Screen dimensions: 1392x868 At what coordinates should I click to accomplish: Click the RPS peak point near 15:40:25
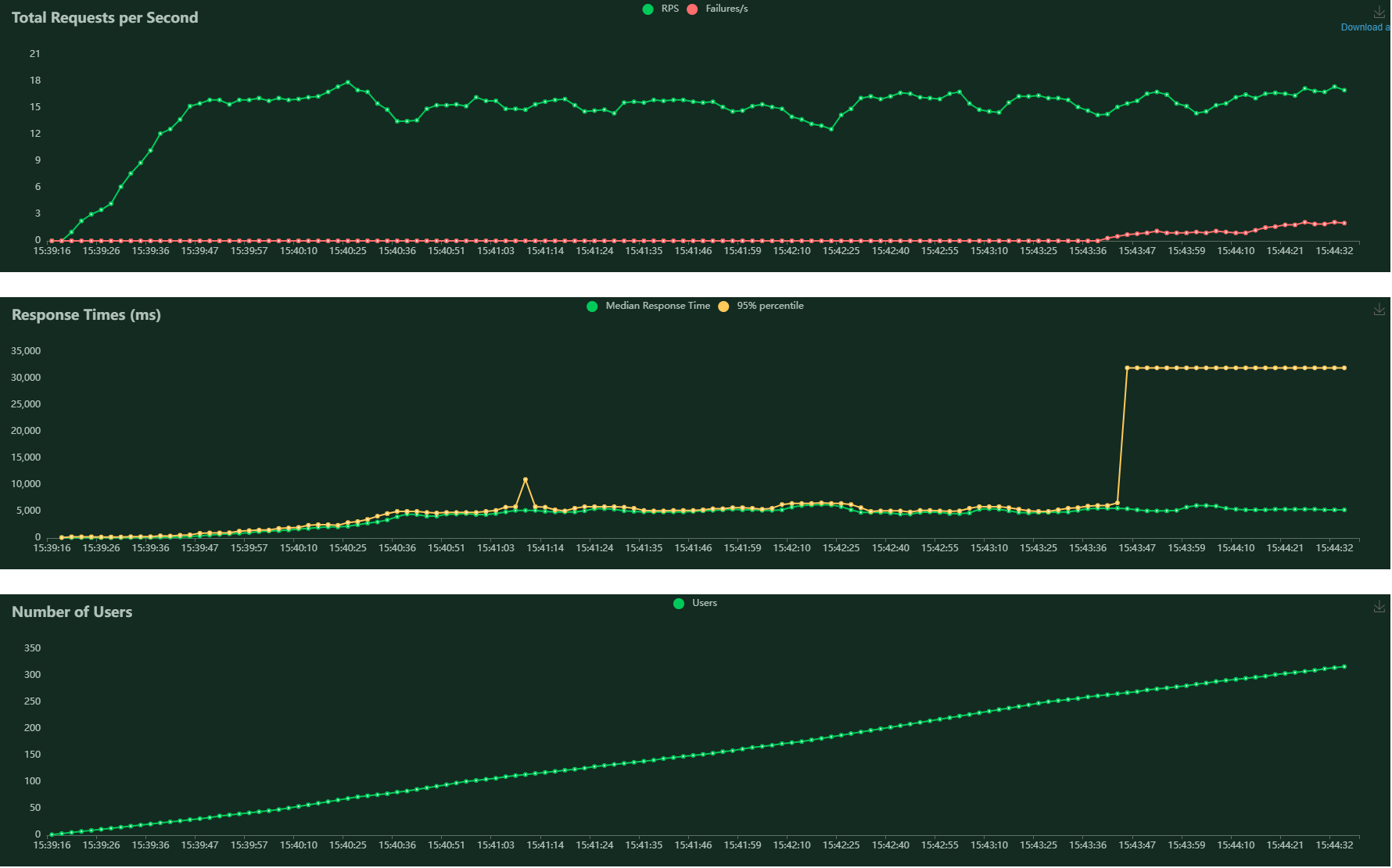[348, 82]
